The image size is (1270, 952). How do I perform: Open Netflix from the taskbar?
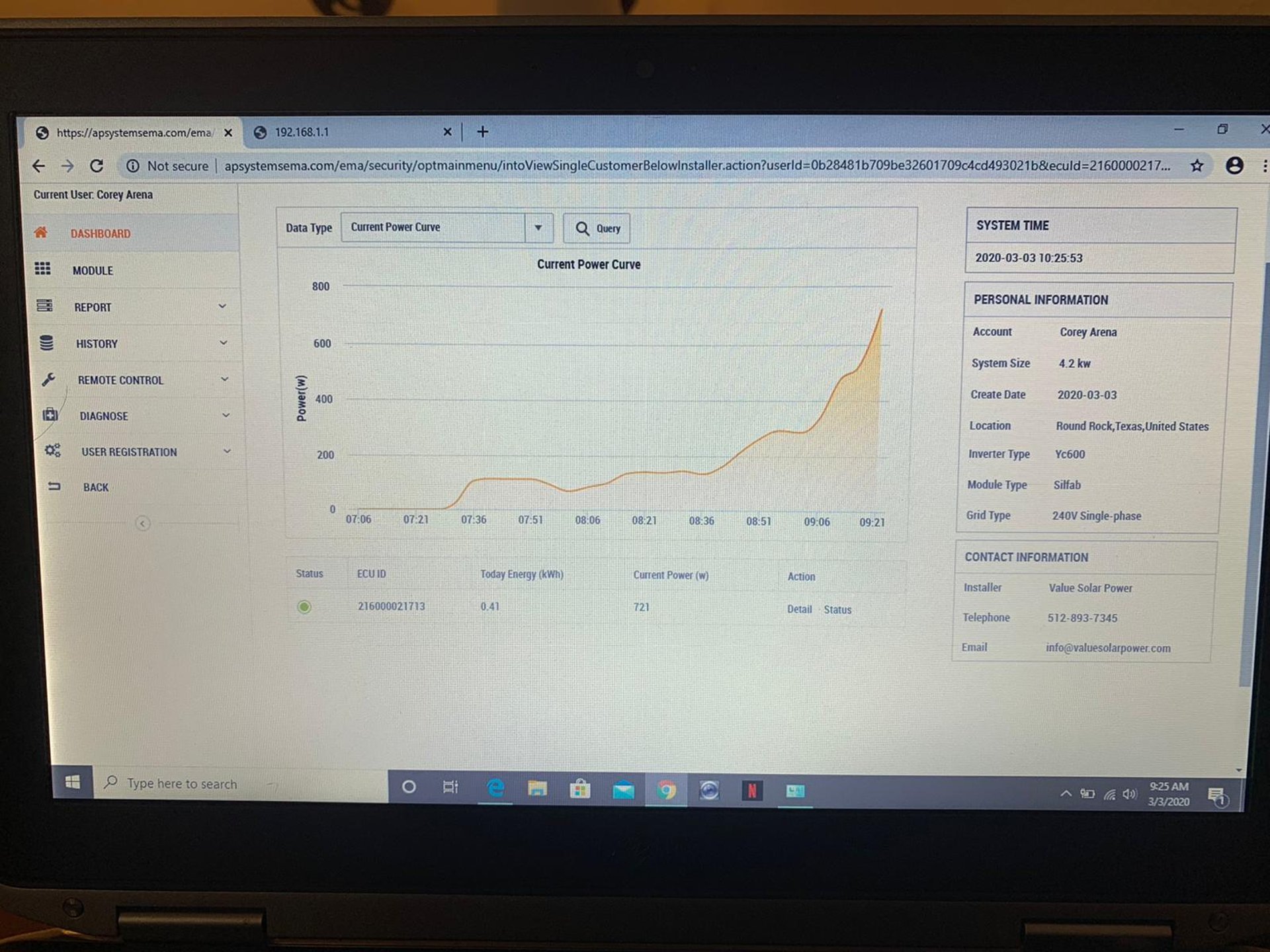(752, 790)
